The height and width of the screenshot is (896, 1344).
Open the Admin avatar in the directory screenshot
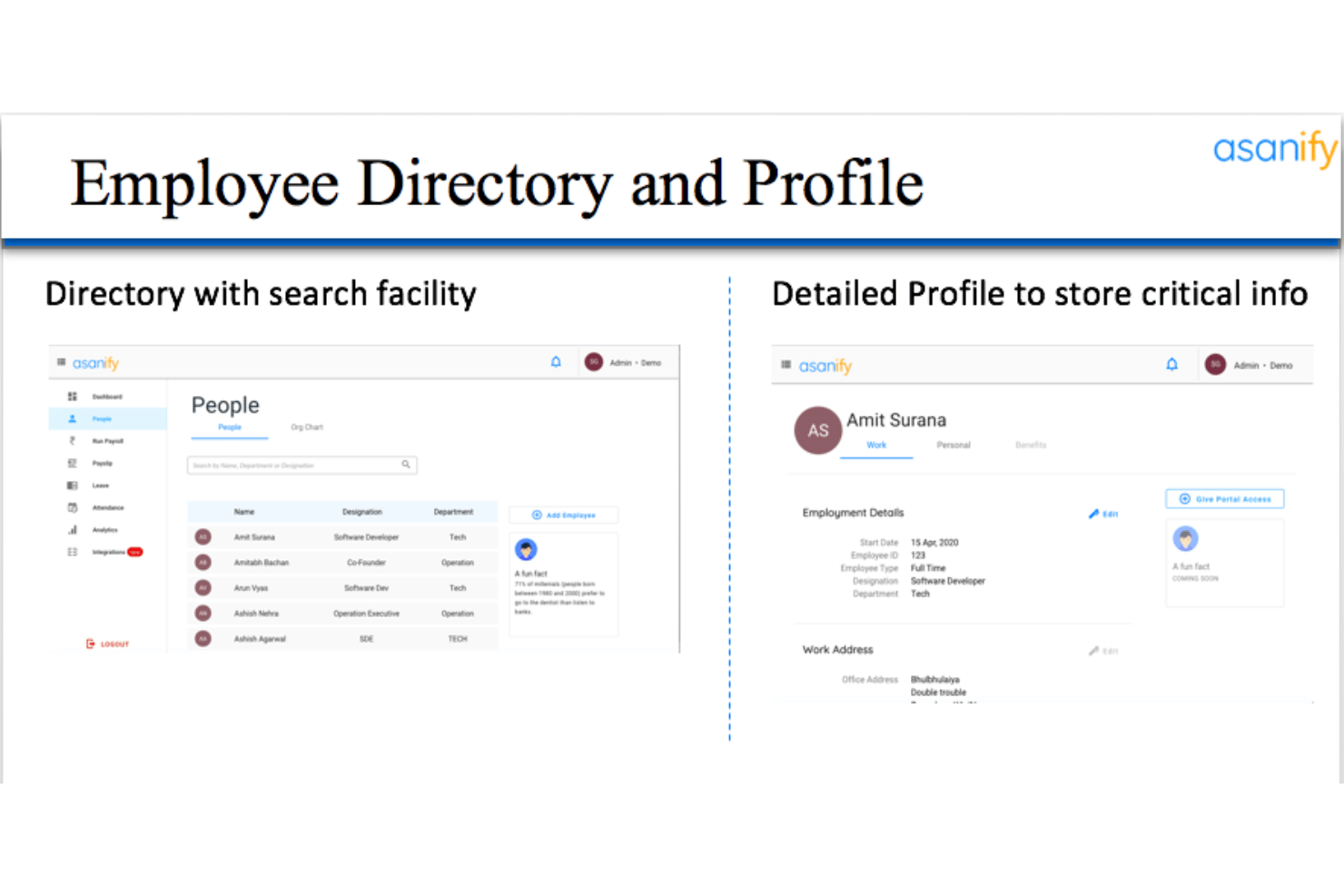[x=594, y=362]
